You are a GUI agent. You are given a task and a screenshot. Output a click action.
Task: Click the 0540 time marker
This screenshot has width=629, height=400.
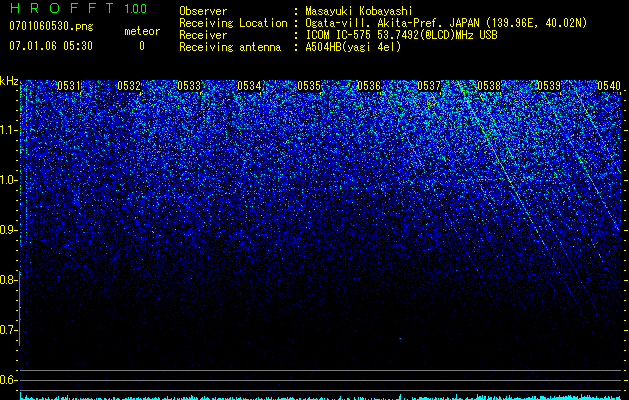click(x=609, y=86)
